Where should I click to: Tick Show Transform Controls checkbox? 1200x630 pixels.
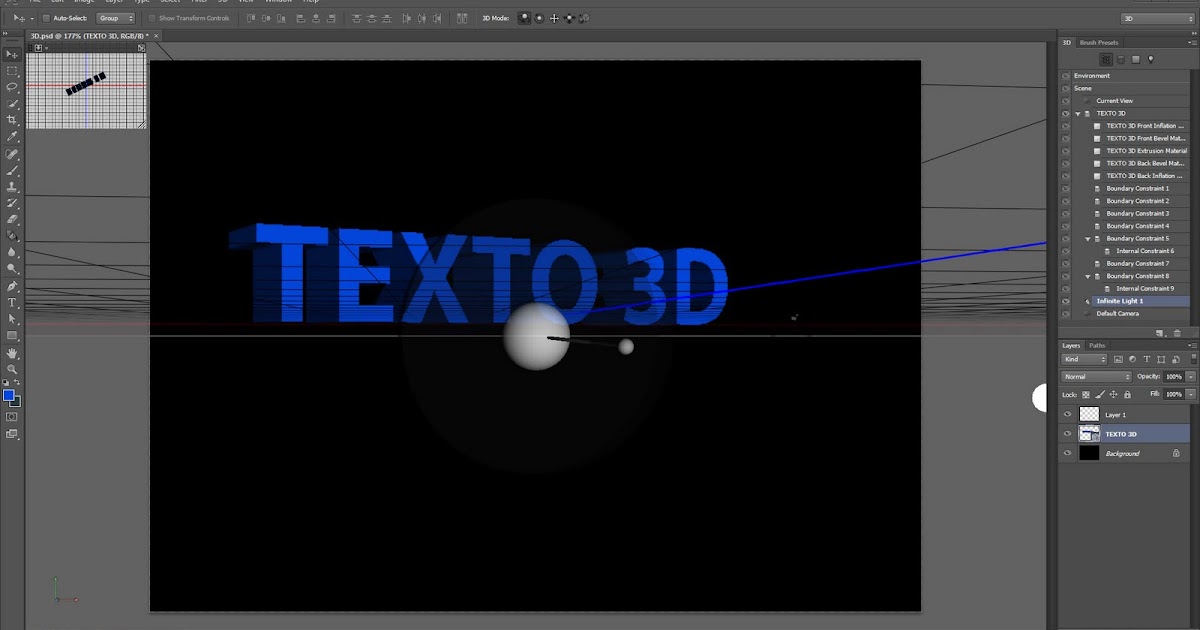pyautogui.click(x=152, y=18)
